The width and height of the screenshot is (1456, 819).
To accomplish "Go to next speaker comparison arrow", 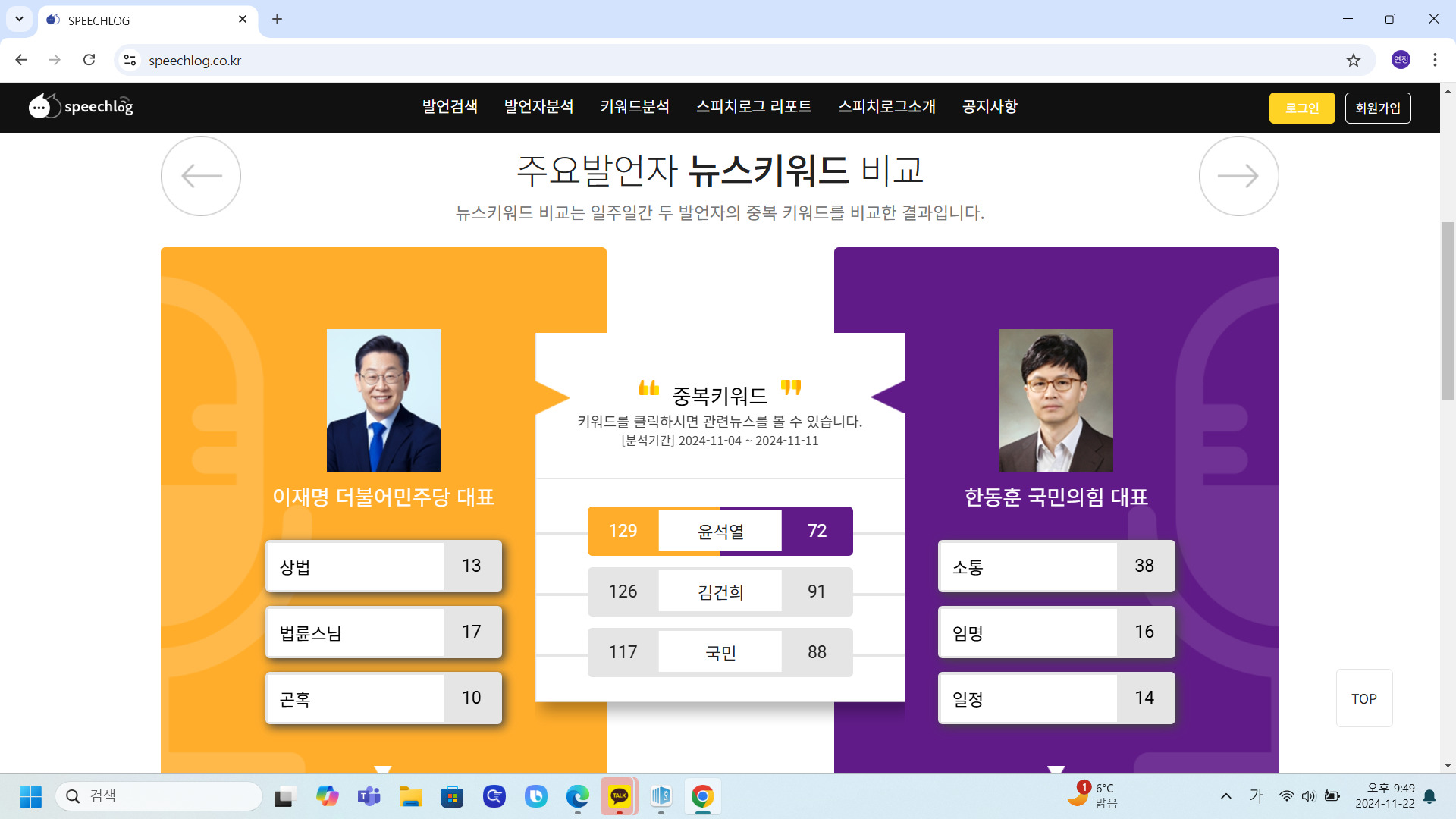I will (x=1238, y=176).
